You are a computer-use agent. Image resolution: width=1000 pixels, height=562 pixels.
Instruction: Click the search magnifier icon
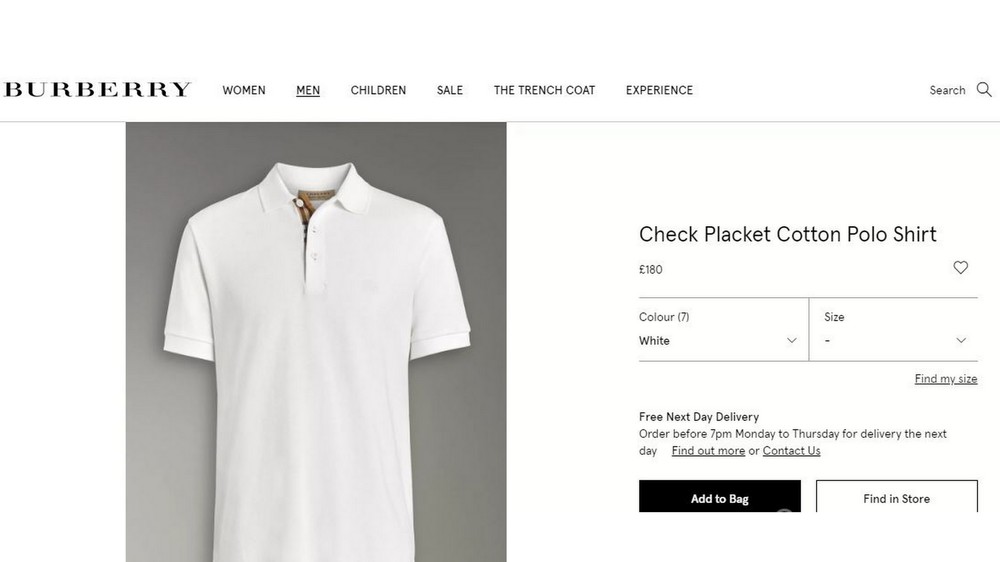[x=984, y=90]
